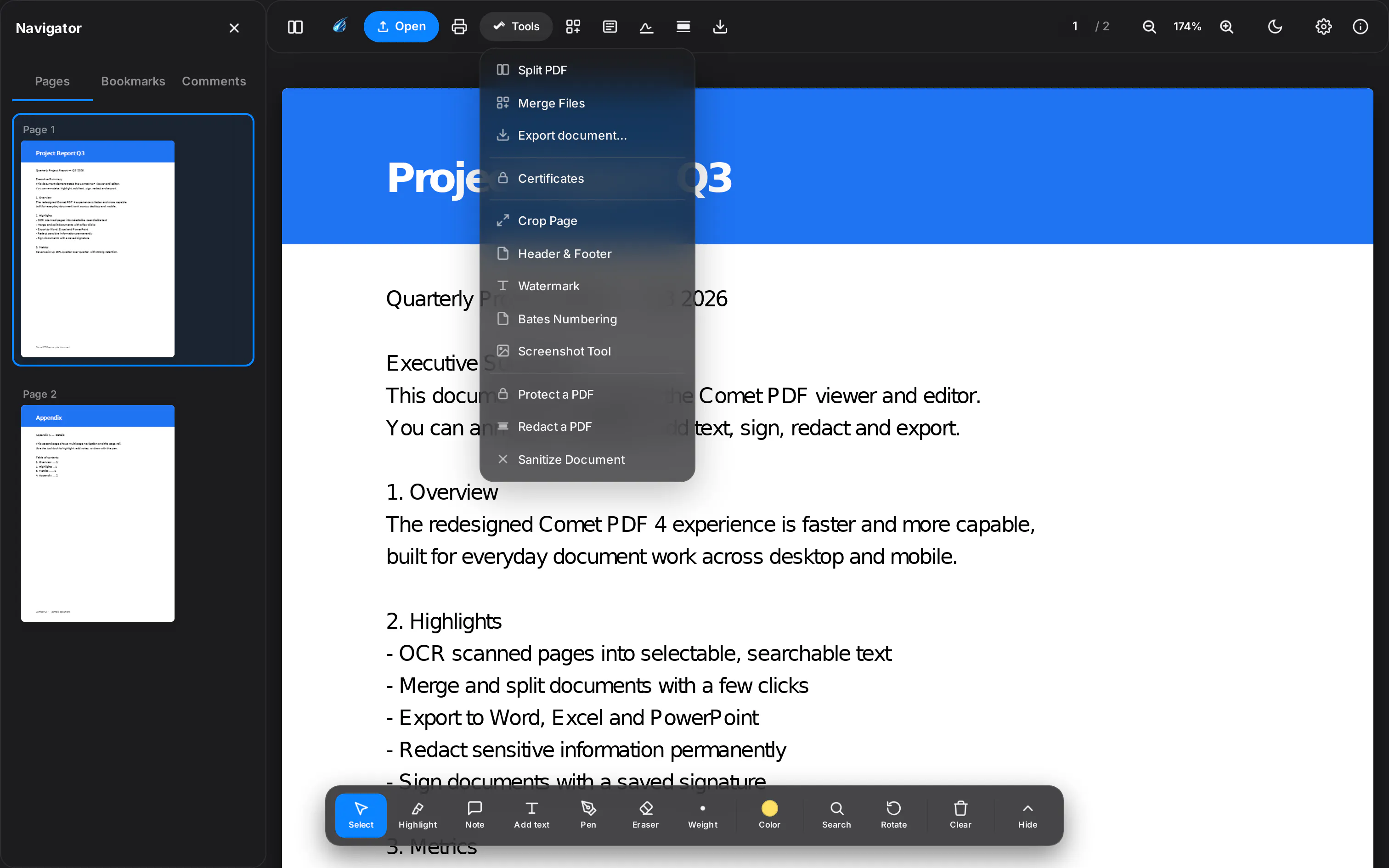Open the Weight stroke picker
The image size is (1389, 868).
tap(702, 815)
